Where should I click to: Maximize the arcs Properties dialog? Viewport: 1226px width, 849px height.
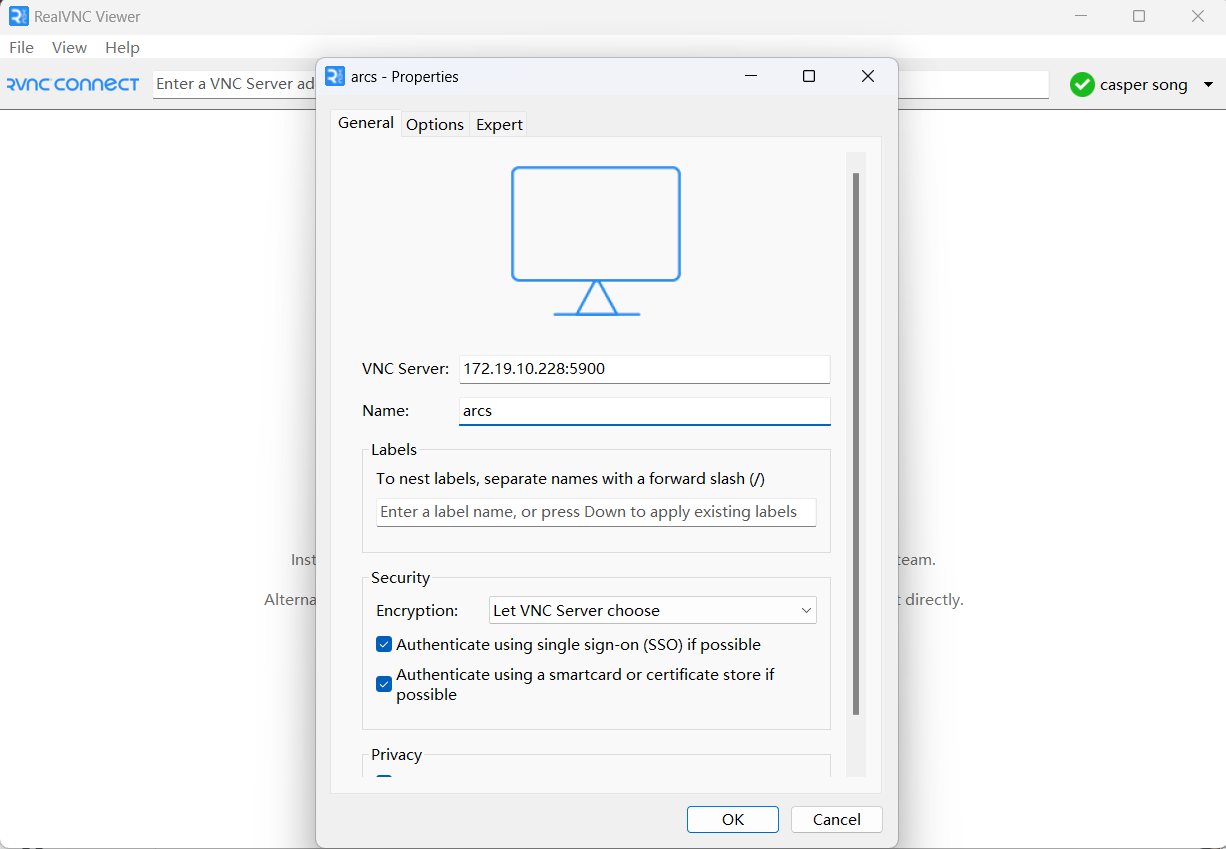tap(809, 76)
